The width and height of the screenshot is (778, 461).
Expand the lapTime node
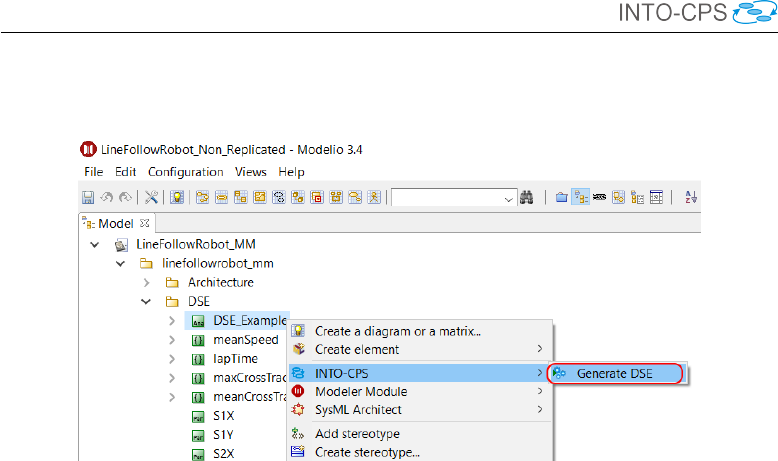click(172, 359)
